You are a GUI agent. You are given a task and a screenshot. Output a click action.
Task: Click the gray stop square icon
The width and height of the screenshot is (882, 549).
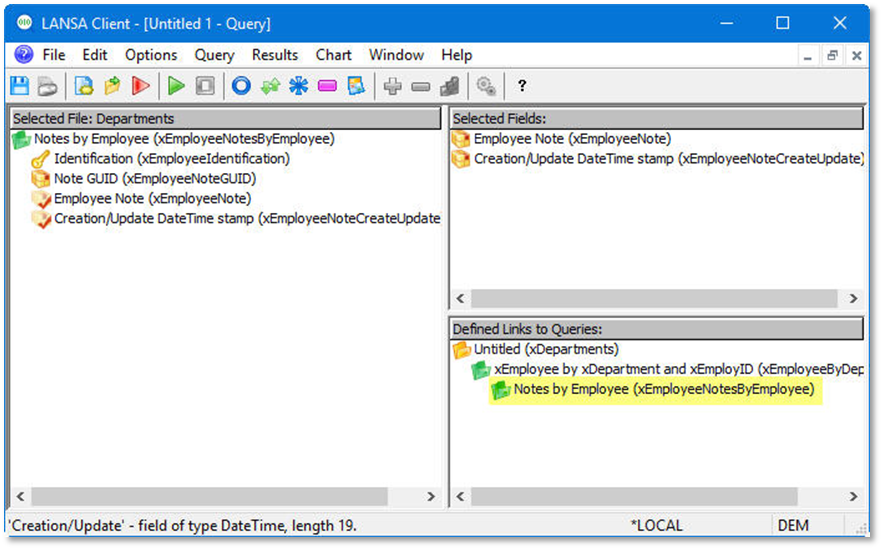pos(205,86)
